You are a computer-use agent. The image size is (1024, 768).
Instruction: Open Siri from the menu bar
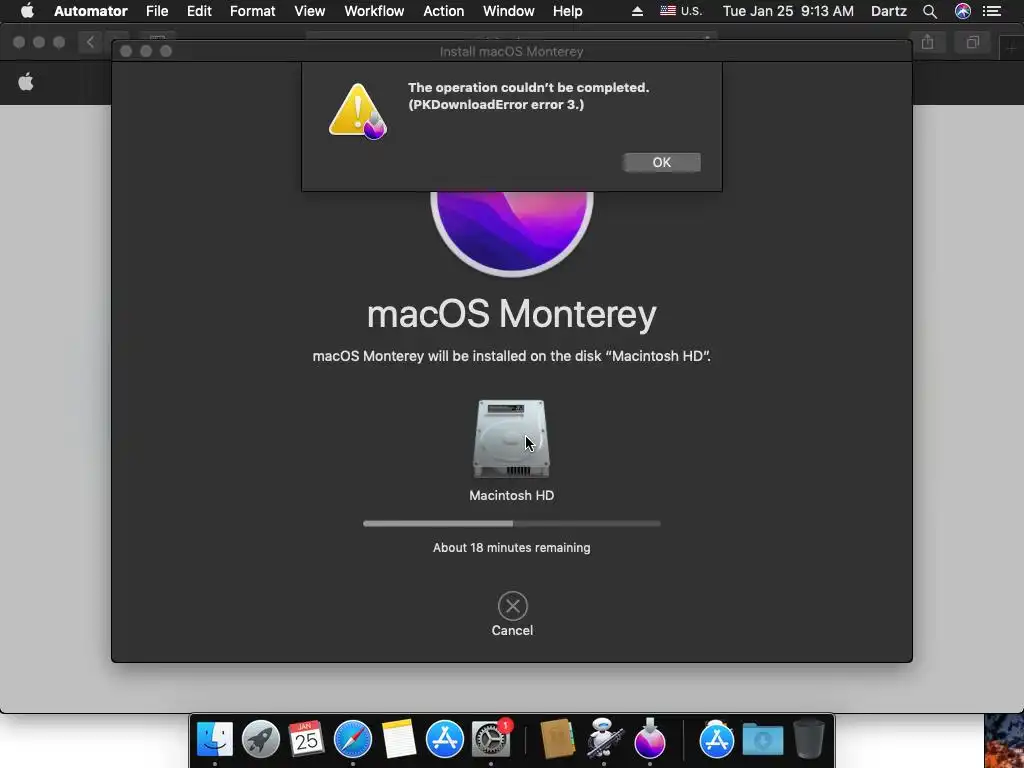[963, 11]
